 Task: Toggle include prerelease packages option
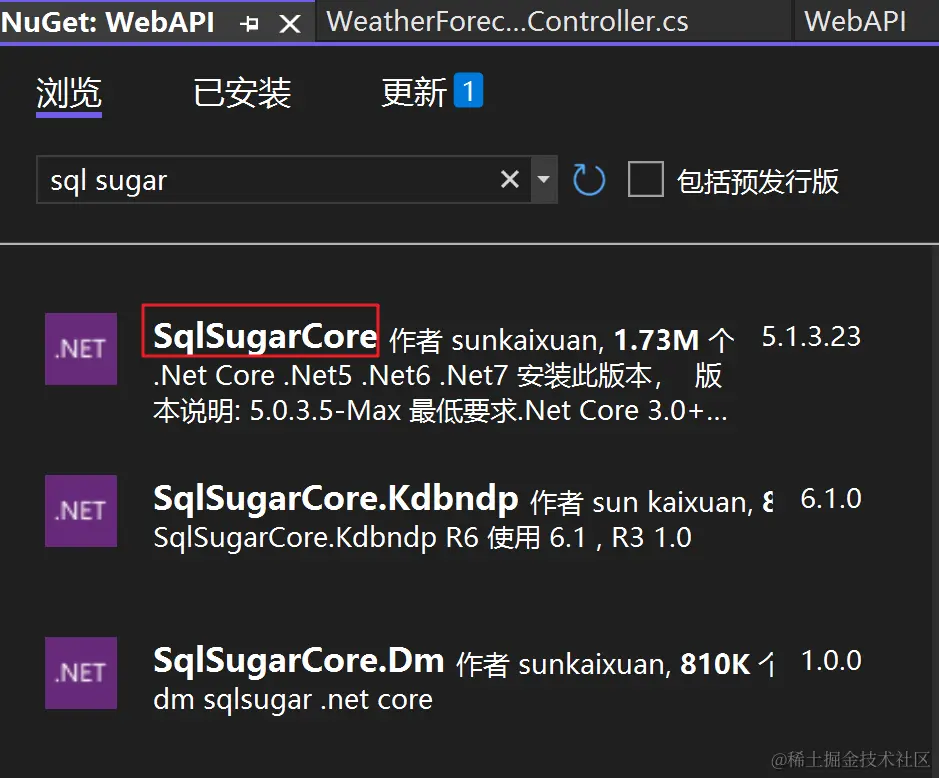coord(646,179)
